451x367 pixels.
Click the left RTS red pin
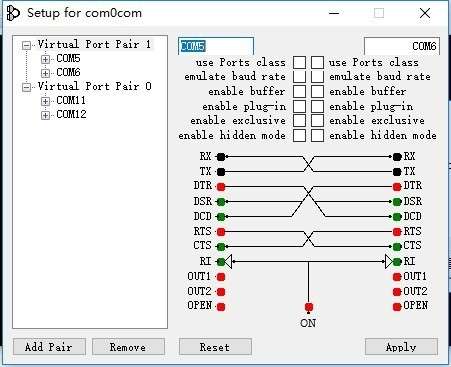pyautogui.click(x=221, y=231)
